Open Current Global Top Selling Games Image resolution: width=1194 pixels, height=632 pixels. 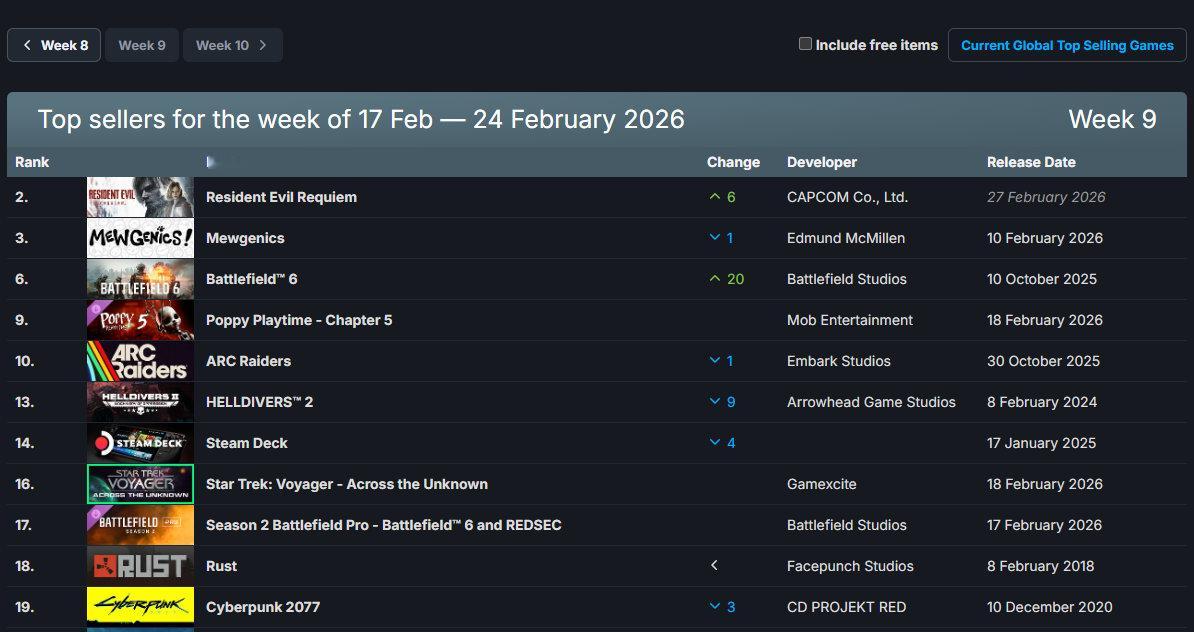pos(1067,45)
